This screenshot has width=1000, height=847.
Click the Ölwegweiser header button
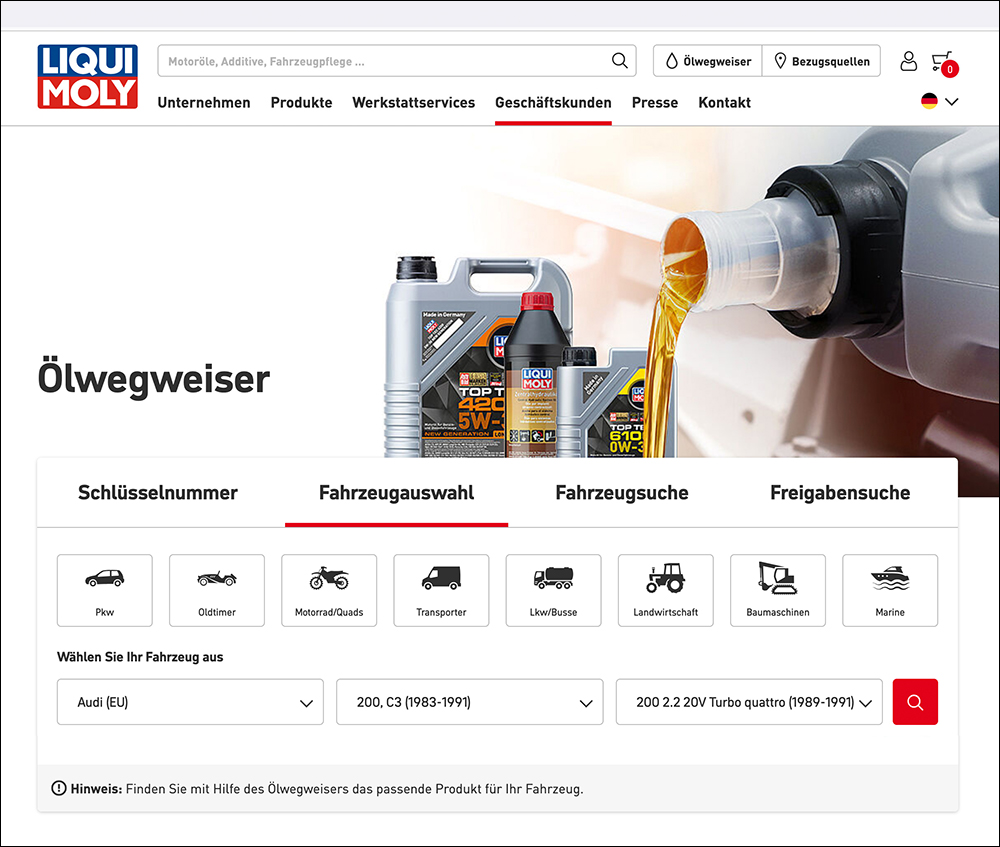(708, 61)
